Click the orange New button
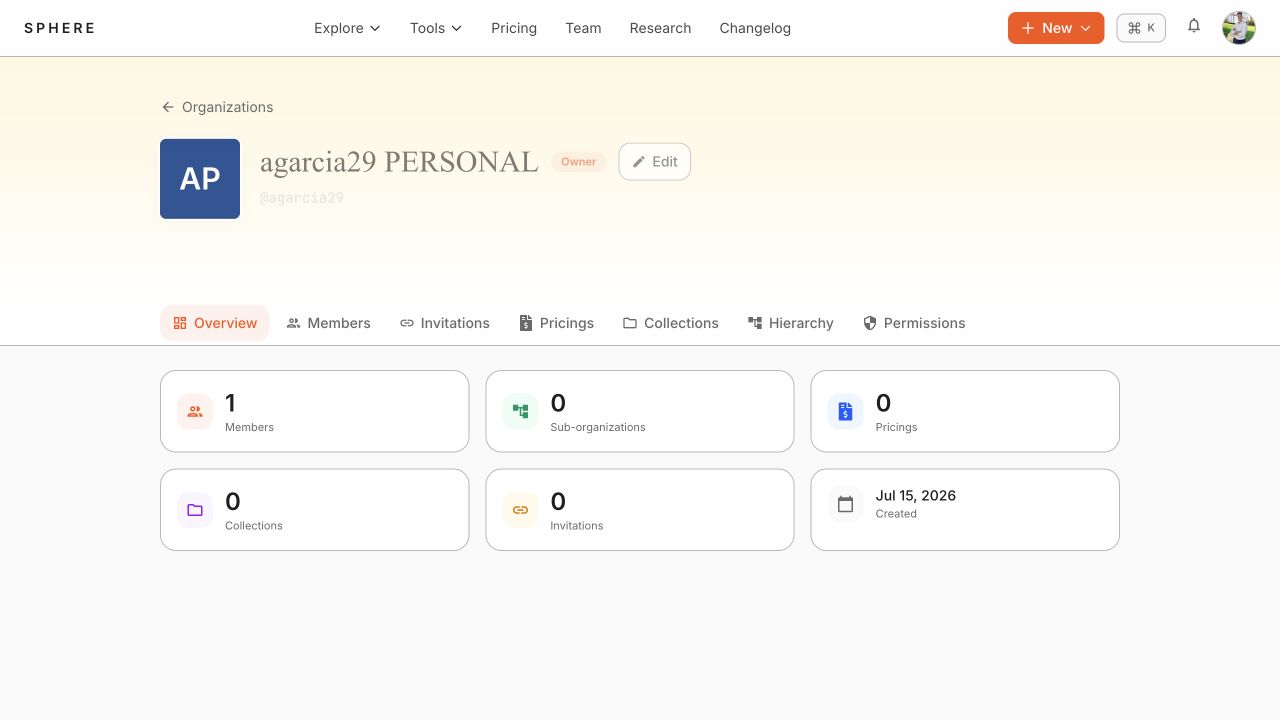 [1056, 28]
